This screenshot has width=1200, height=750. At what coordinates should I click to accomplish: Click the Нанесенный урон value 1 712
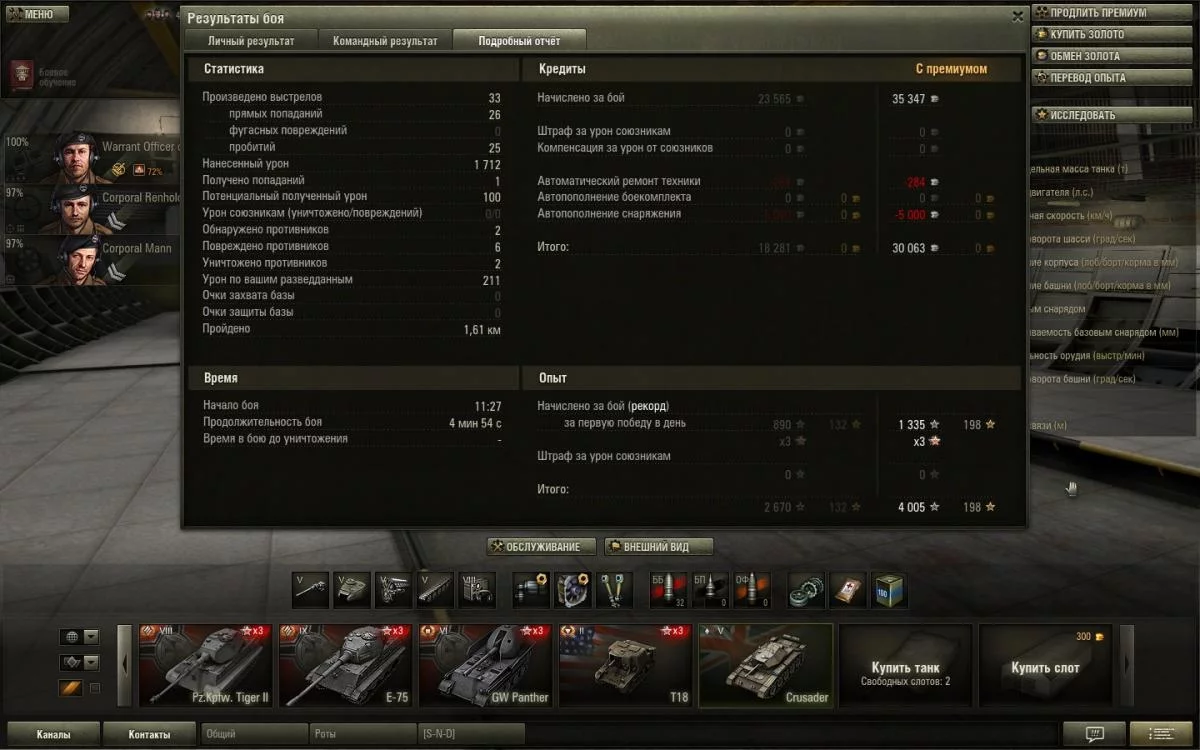coord(487,164)
